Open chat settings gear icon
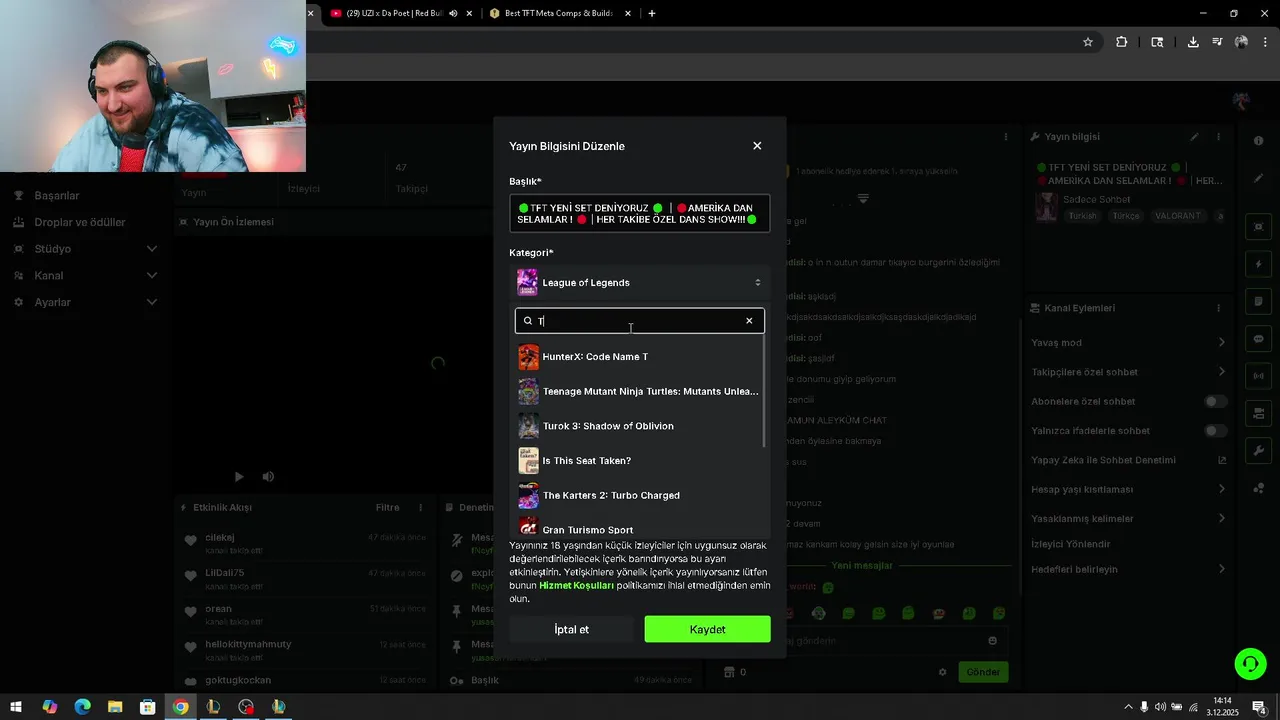Viewport: 1280px width, 720px height. coord(942,672)
